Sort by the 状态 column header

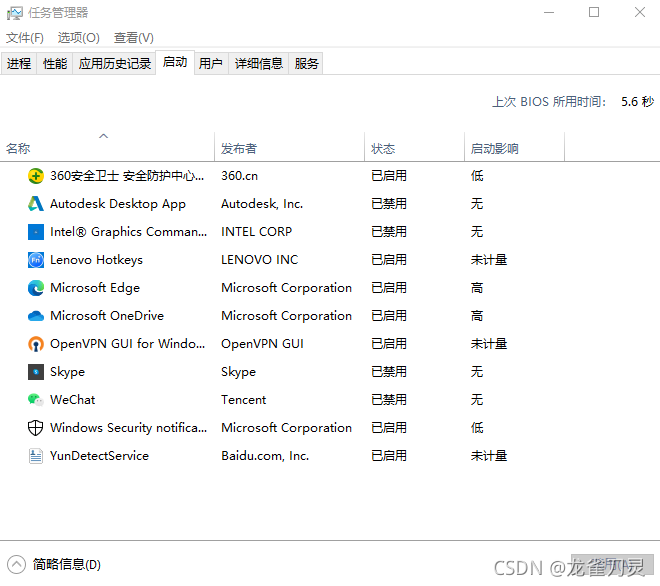pos(415,146)
